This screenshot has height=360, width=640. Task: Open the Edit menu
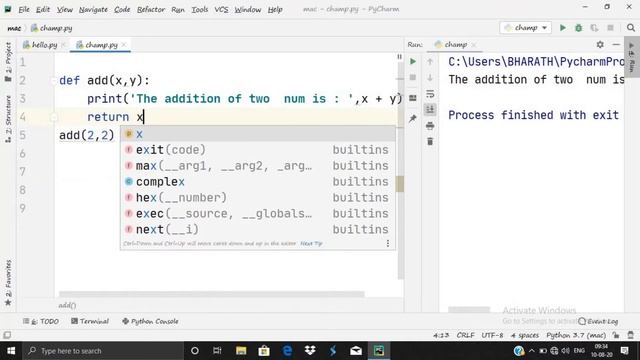tap(42, 9)
